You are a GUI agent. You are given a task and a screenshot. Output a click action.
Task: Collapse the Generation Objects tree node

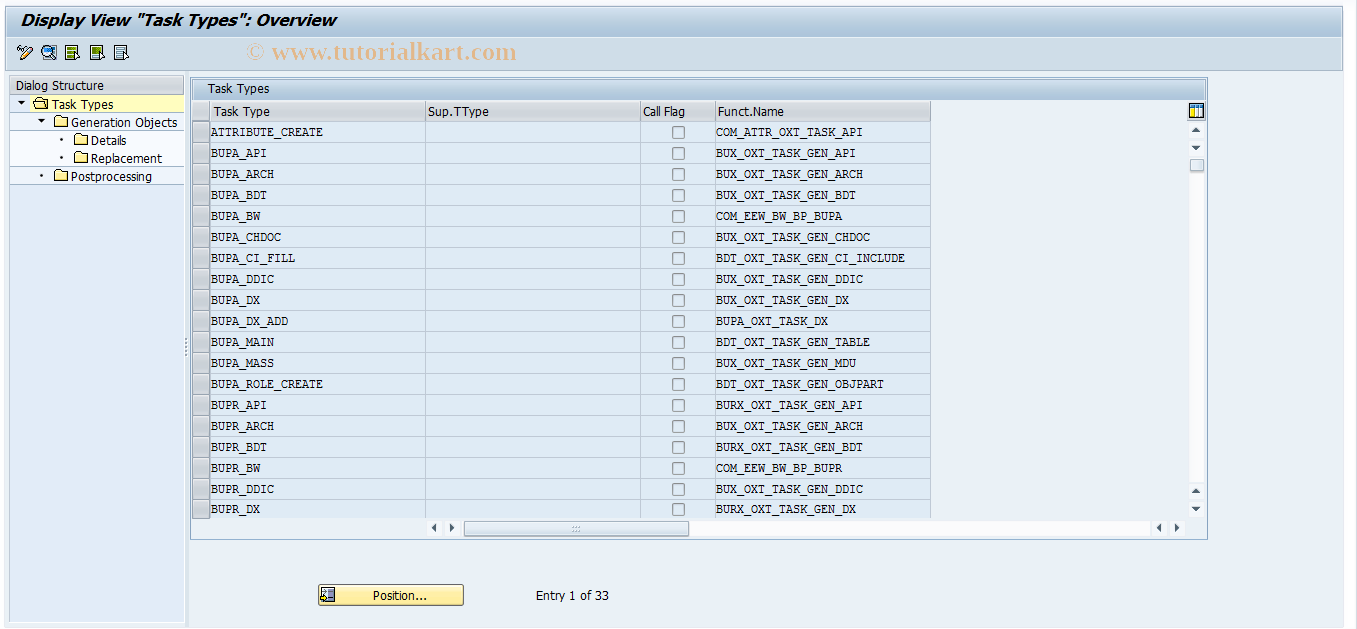coord(40,121)
